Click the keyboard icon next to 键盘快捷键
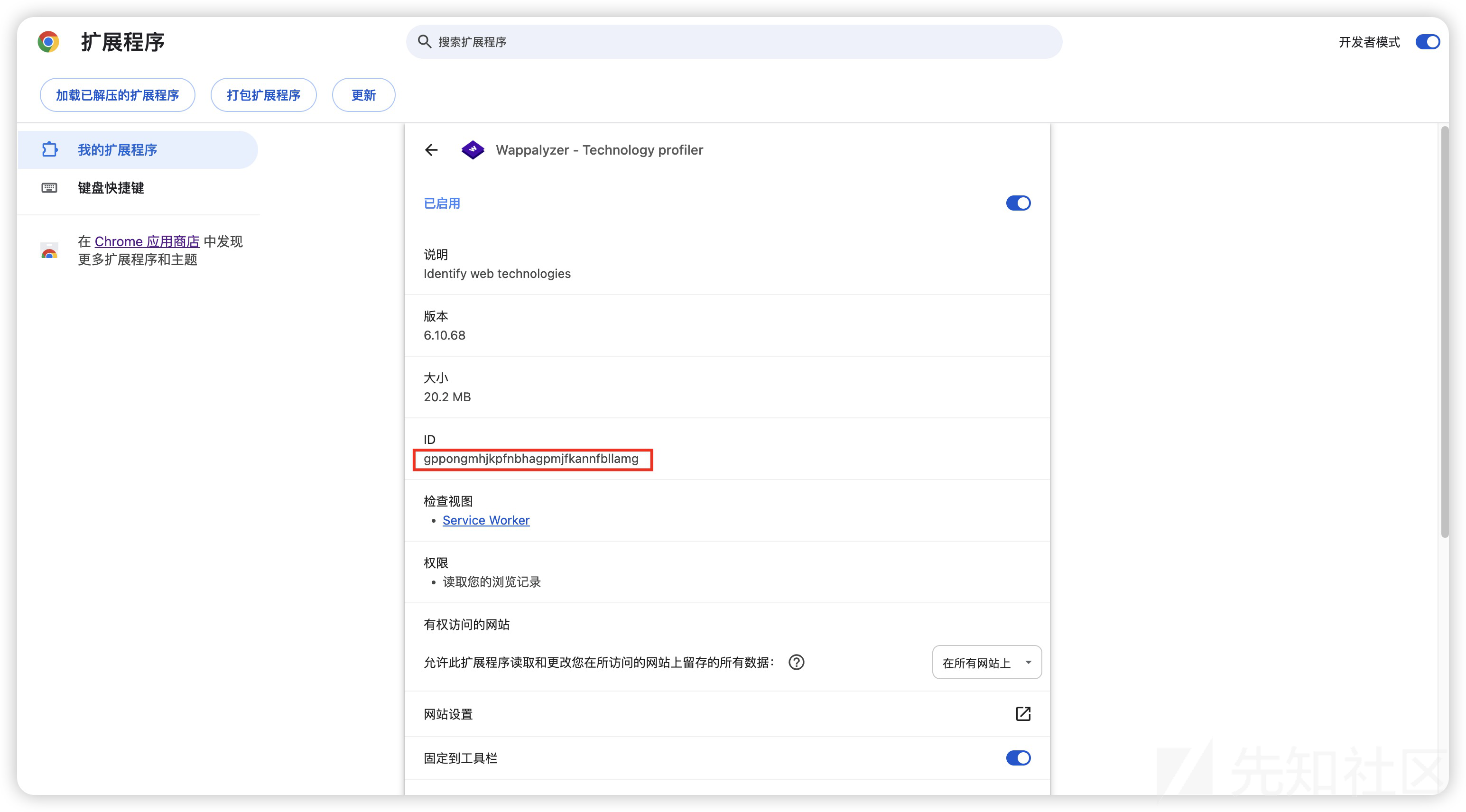 point(49,188)
